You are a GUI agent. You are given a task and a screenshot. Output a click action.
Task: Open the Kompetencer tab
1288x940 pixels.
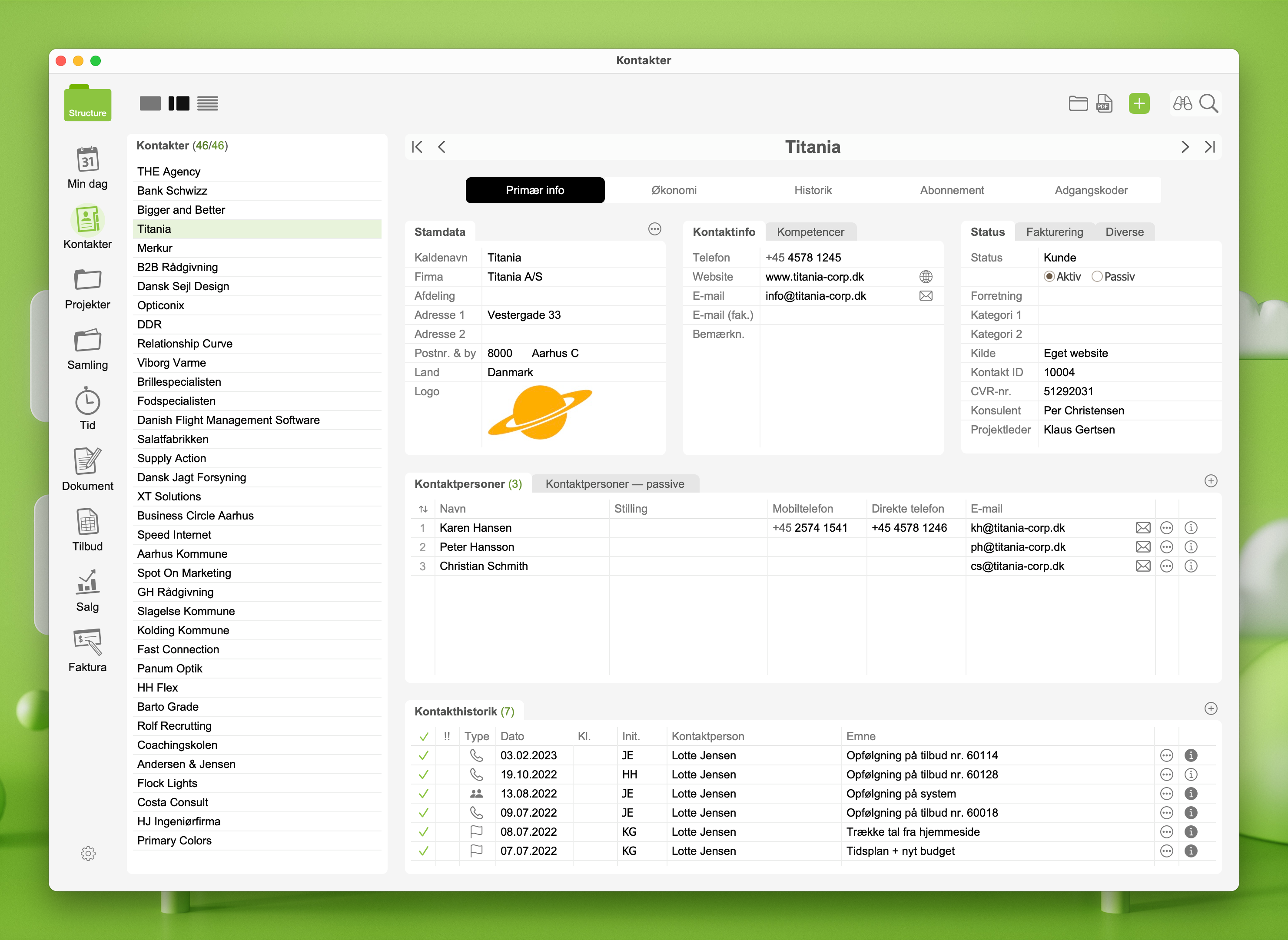(x=810, y=232)
